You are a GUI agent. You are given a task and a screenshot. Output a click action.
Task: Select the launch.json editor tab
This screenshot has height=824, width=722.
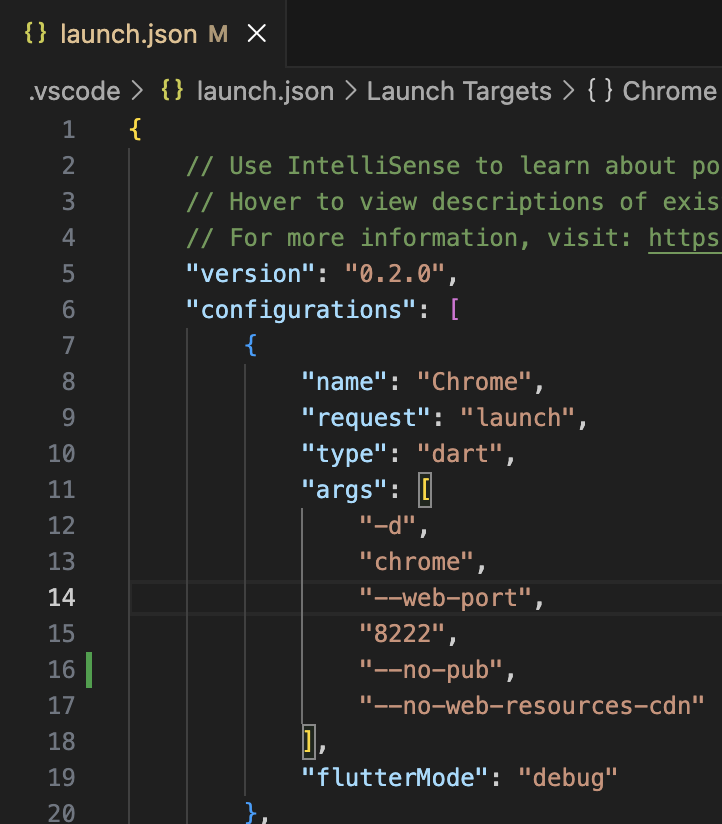click(x=143, y=34)
